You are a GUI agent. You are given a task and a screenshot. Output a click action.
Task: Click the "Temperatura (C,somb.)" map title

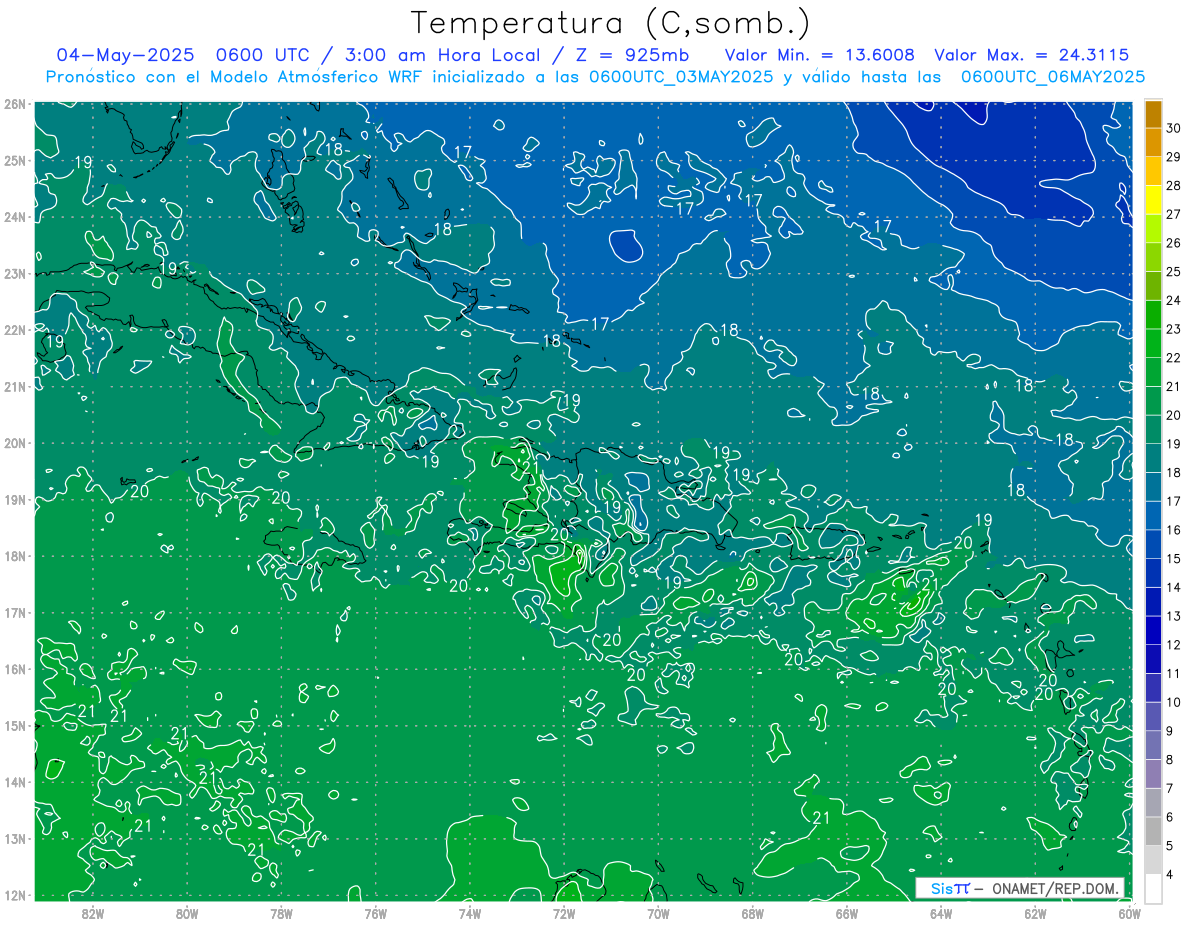[x=610, y=23]
